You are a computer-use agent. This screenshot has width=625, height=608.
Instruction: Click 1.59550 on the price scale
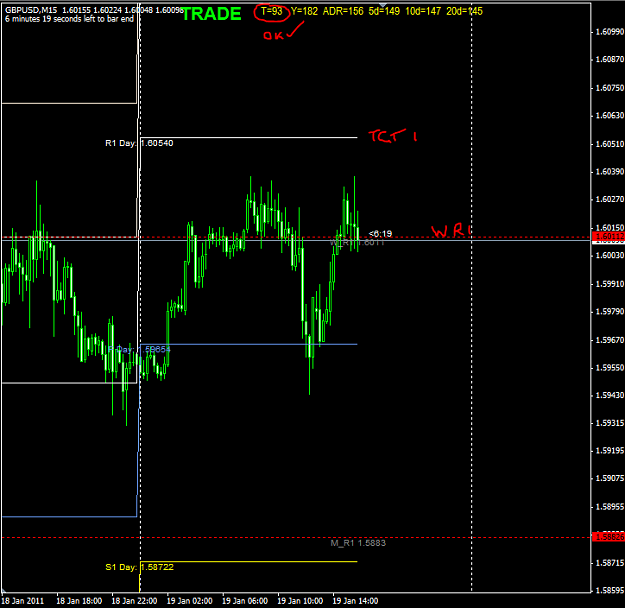(x=609, y=368)
